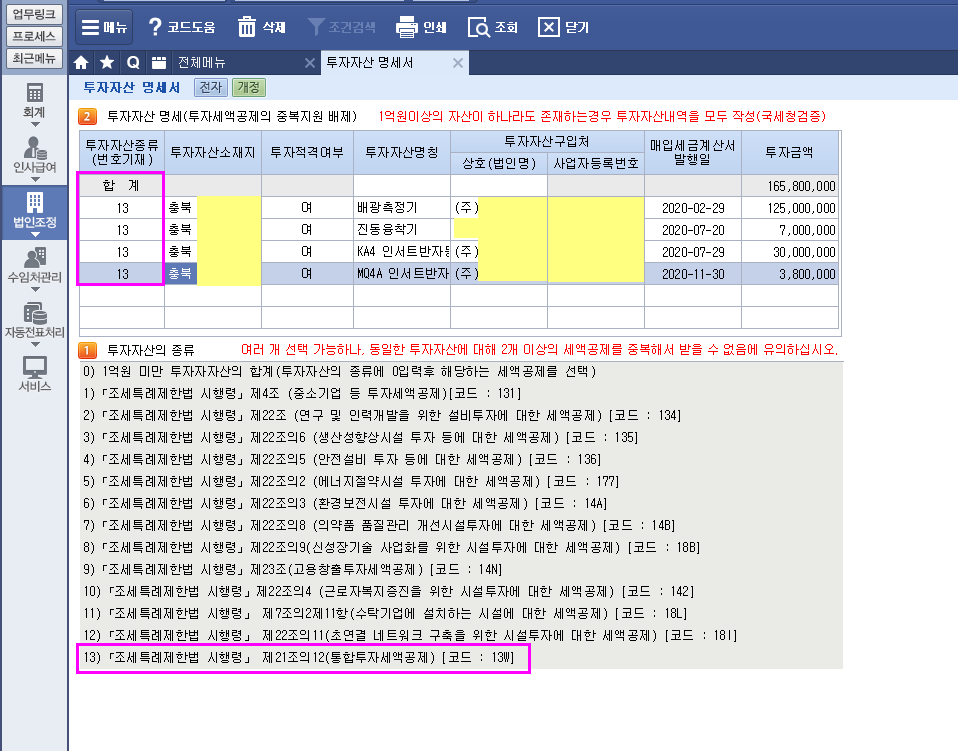Click the date cell 2020-07-20
The image size is (958, 751).
pyautogui.click(x=693, y=230)
